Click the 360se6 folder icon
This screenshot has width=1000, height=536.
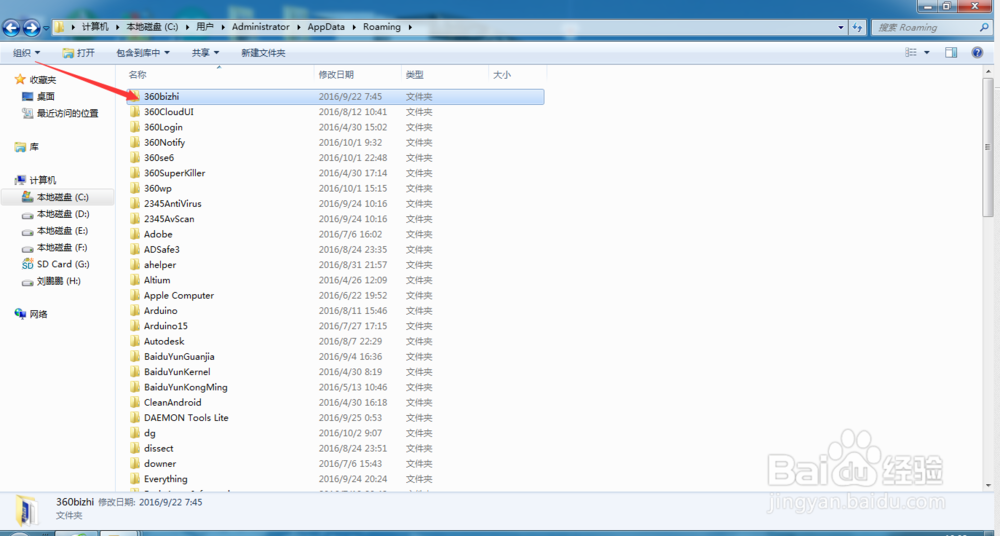[135, 158]
